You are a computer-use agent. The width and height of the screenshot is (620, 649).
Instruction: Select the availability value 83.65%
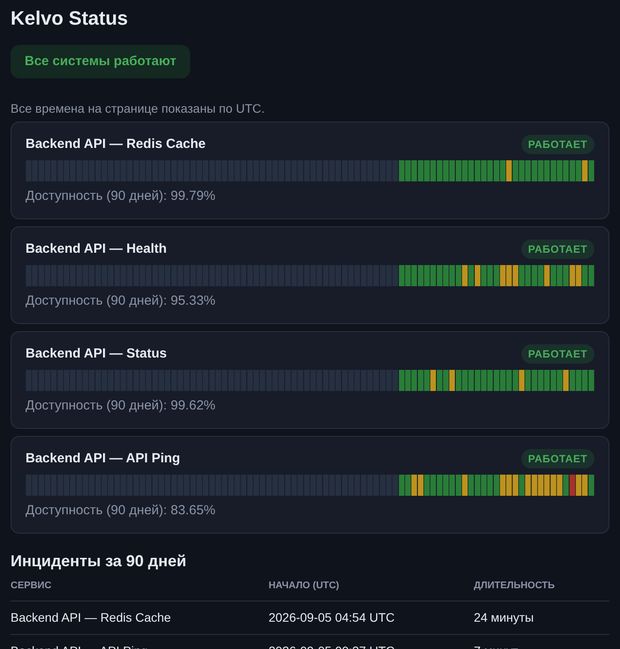(193, 510)
